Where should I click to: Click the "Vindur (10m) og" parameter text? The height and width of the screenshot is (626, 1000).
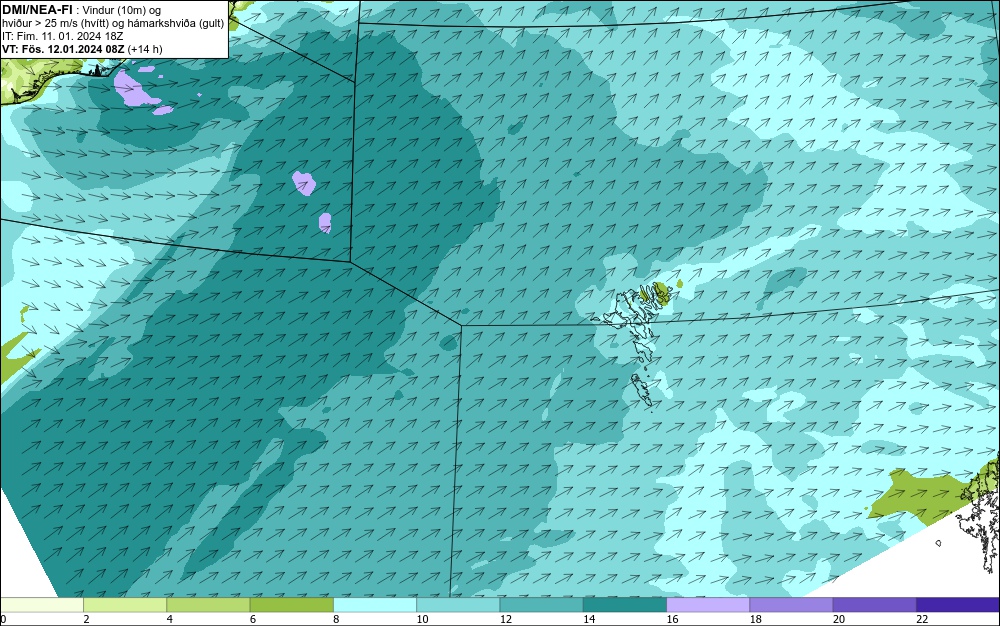[122, 10]
